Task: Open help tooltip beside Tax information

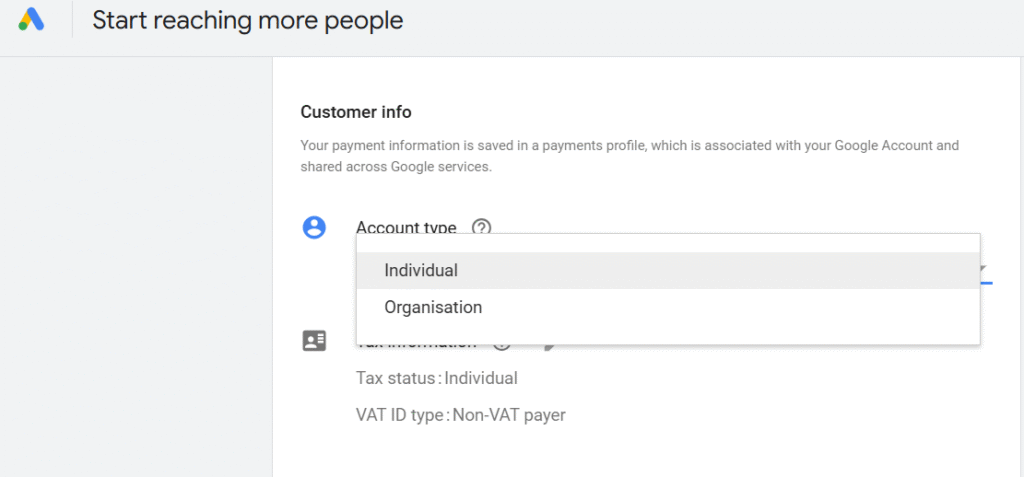Action: pyautogui.click(x=502, y=345)
